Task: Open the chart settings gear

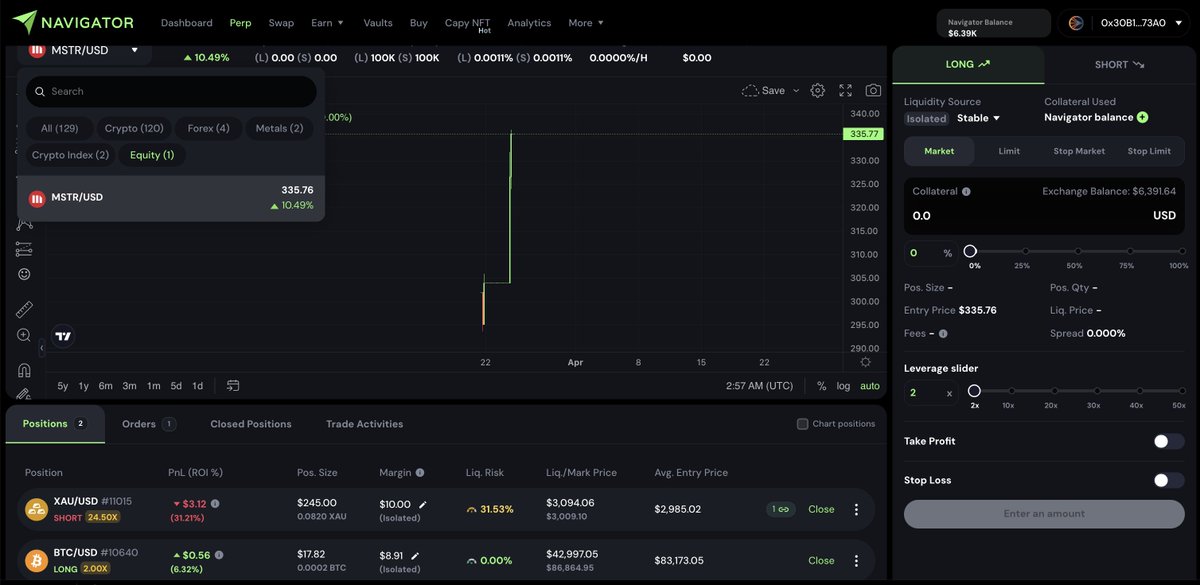Action: click(817, 89)
